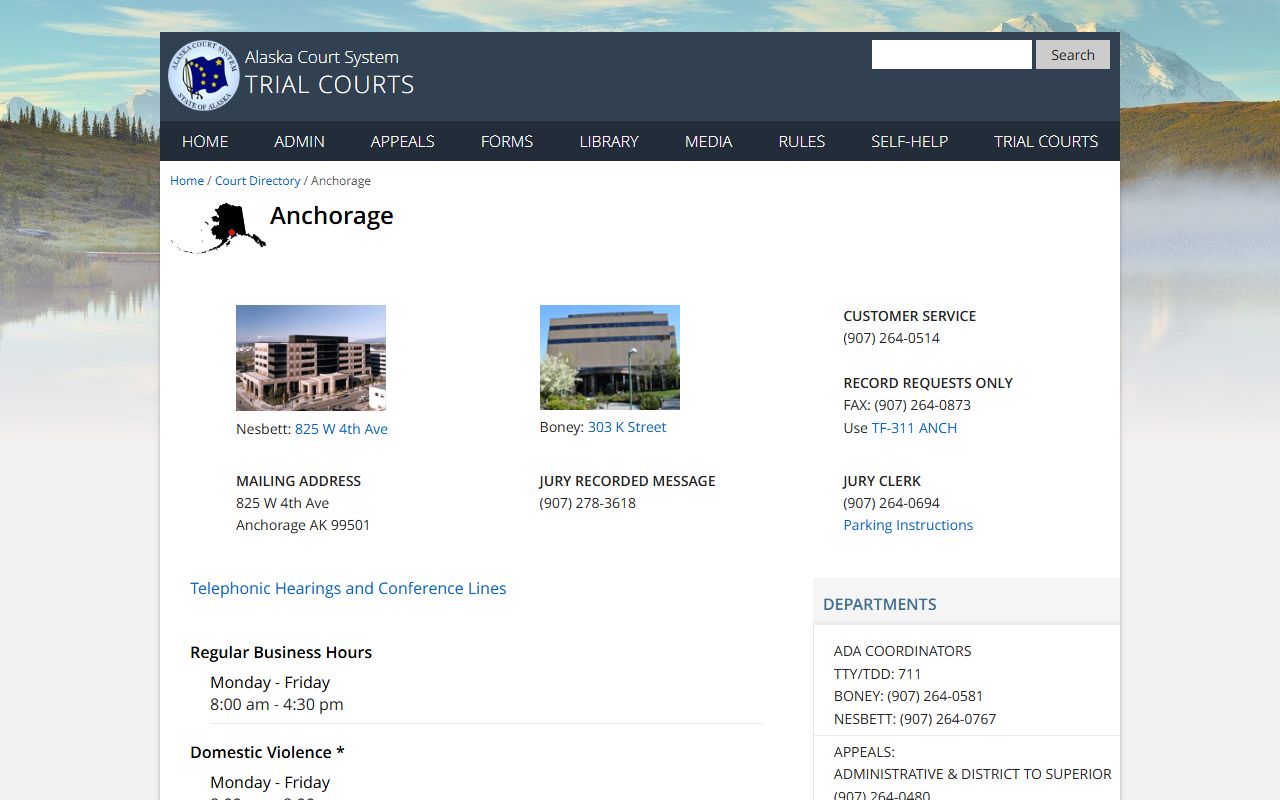Image resolution: width=1280 pixels, height=800 pixels.
Task: Click the Nesbett courthouse photo
Action: (311, 358)
